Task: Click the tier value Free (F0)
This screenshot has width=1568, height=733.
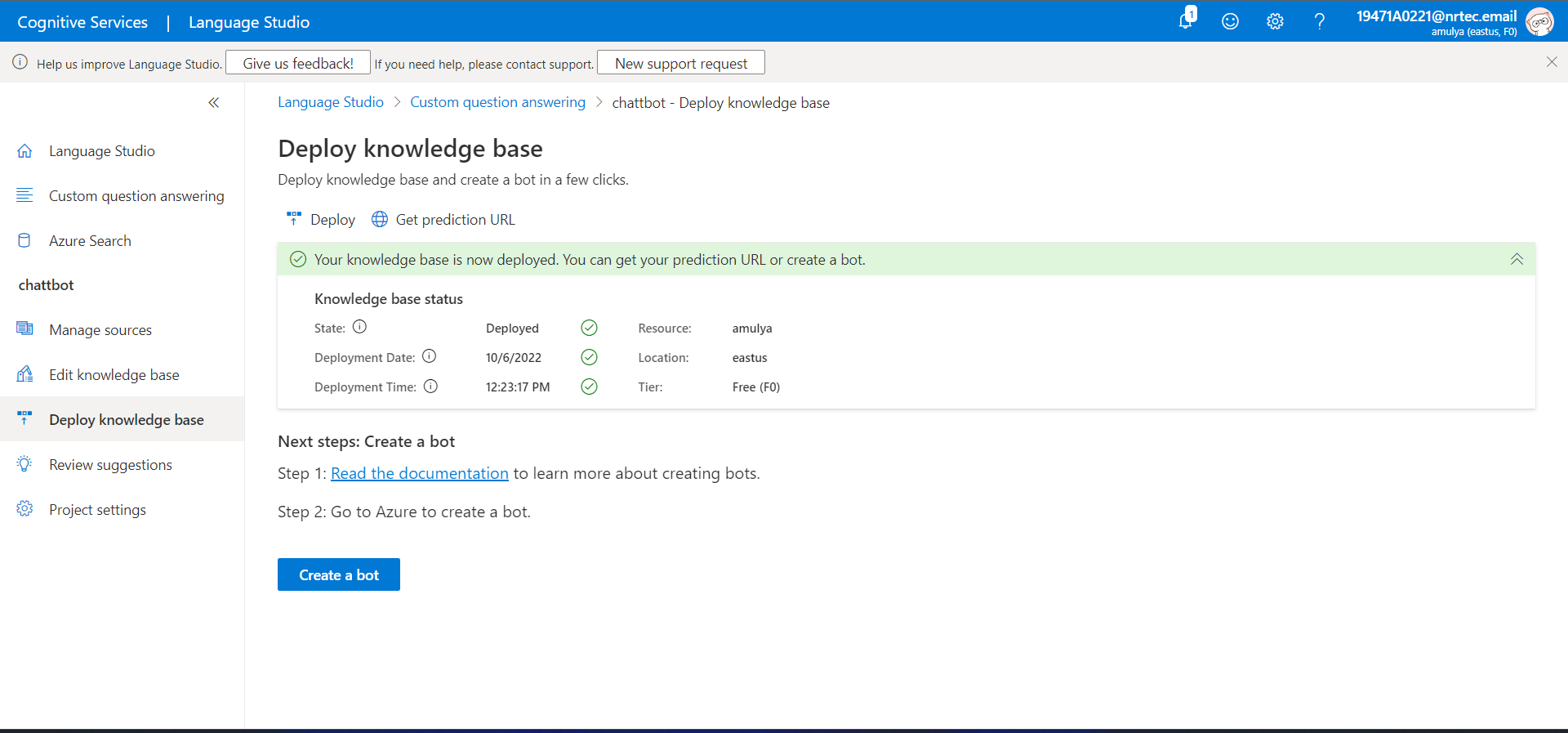Action: [x=756, y=387]
